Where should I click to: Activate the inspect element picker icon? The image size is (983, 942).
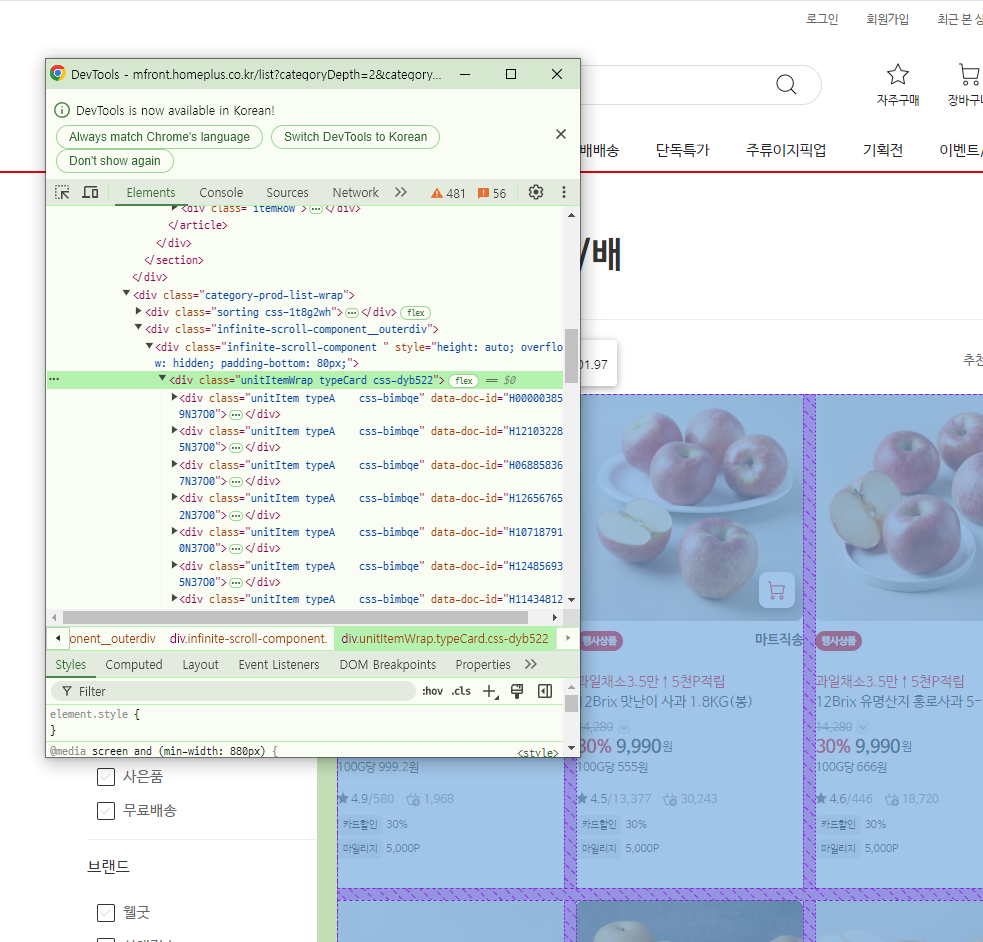click(x=62, y=192)
